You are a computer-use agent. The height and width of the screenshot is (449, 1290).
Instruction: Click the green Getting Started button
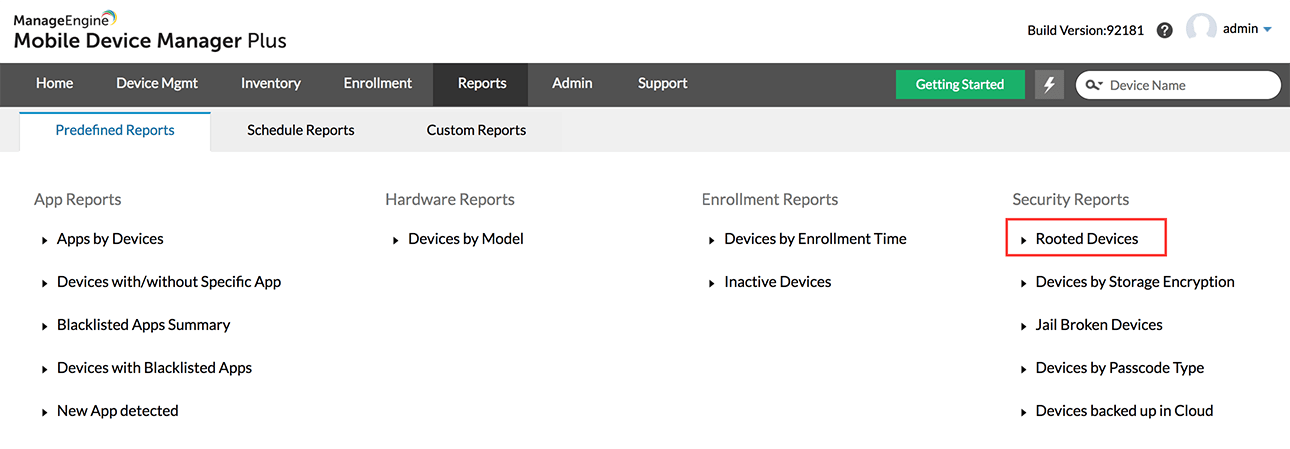(x=960, y=85)
